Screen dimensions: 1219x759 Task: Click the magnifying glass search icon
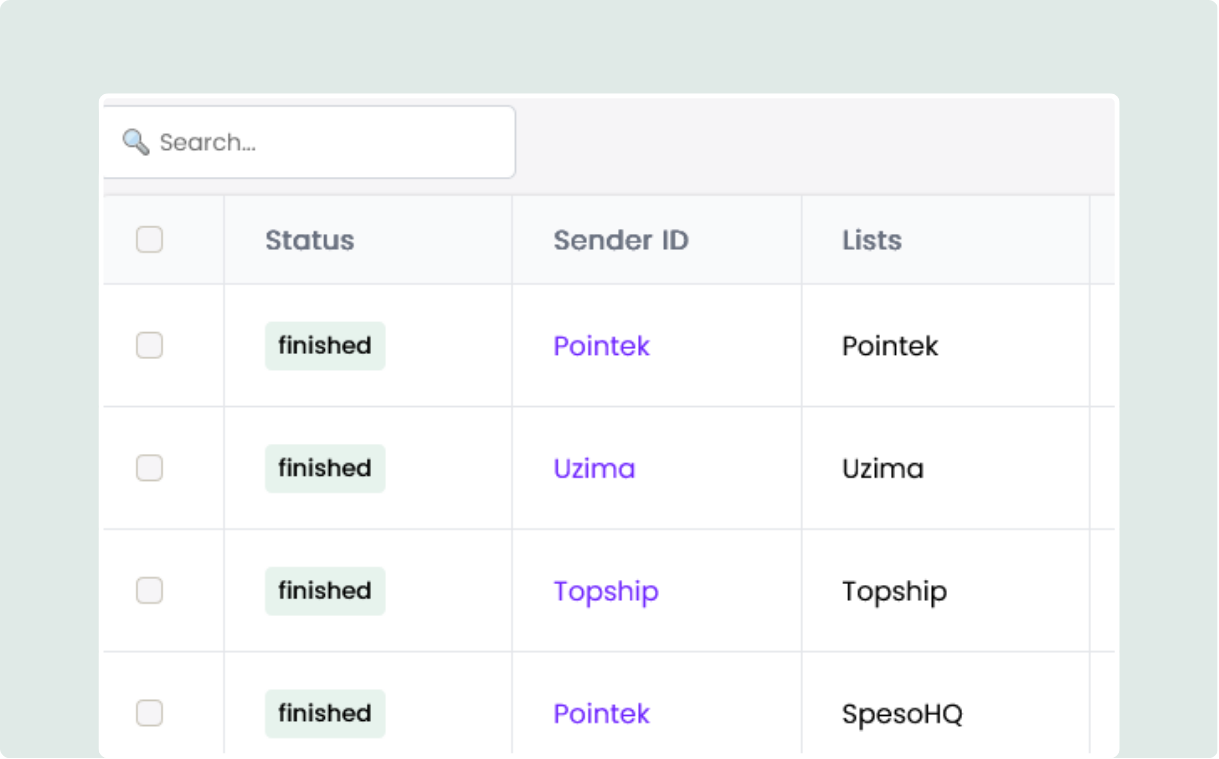pos(136,142)
